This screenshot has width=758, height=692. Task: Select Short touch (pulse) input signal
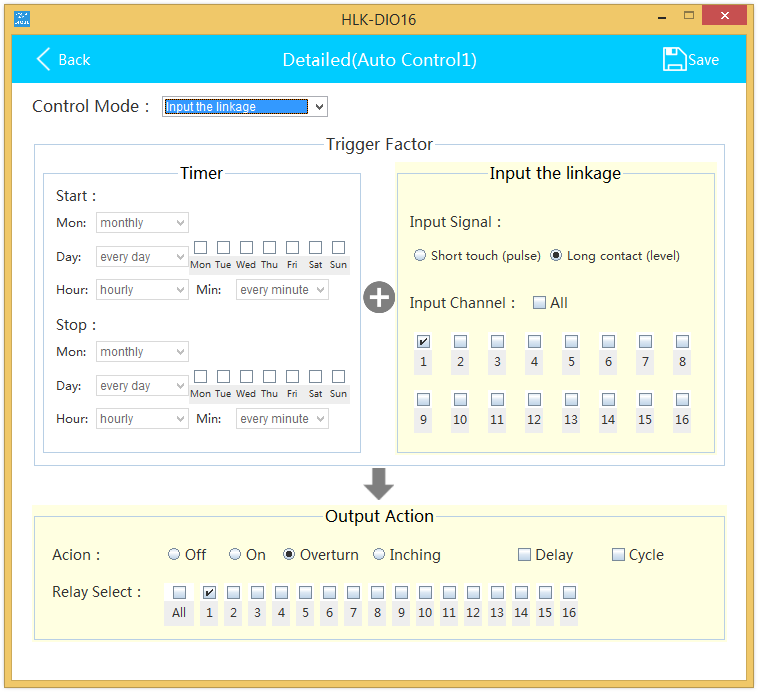tap(420, 256)
